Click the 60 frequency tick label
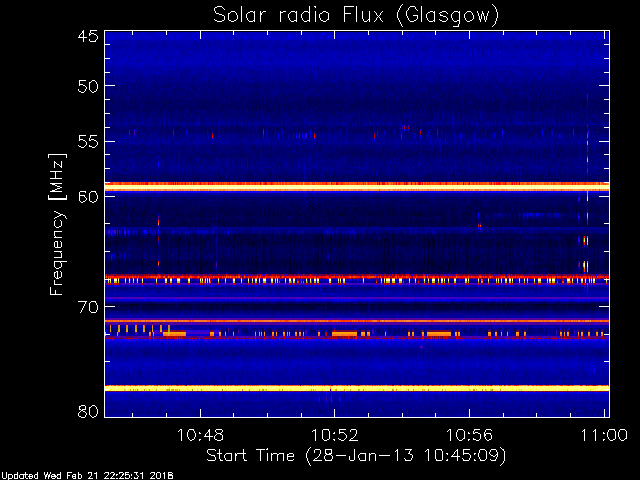Image resolution: width=640 pixels, height=480 pixels. click(x=88, y=196)
